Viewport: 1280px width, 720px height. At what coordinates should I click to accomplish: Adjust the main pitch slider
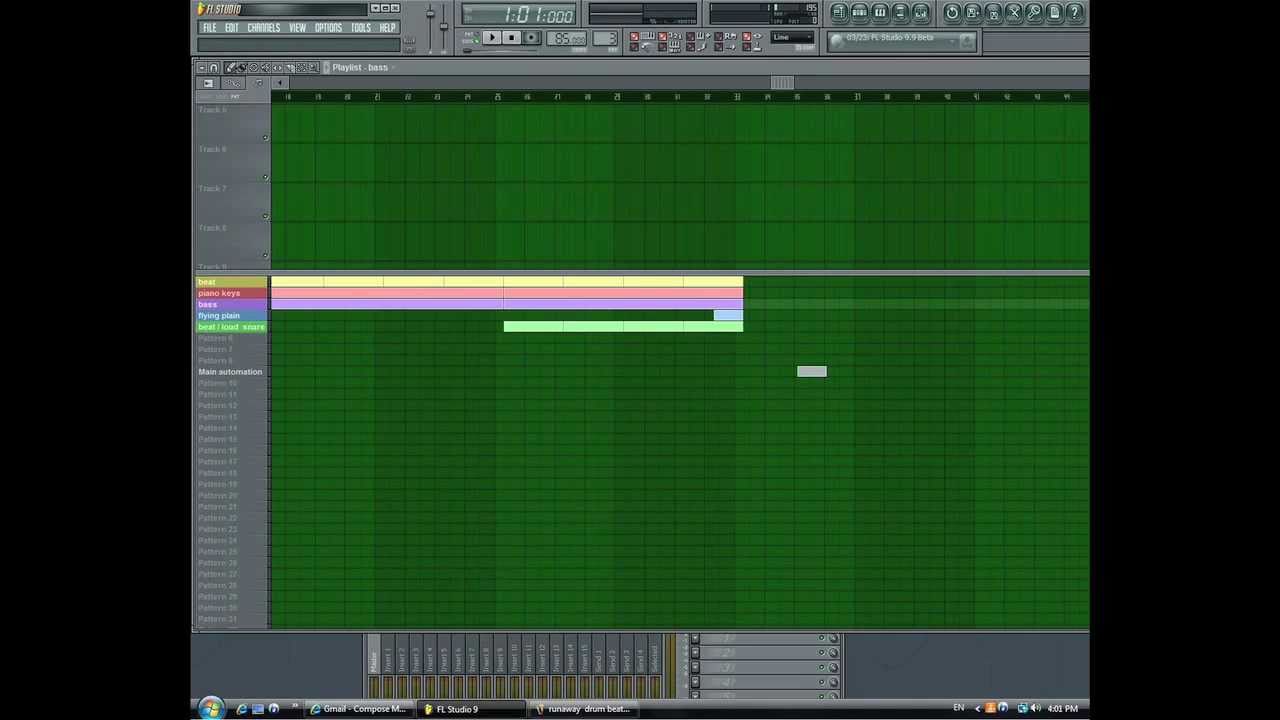click(x=444, y=26)
